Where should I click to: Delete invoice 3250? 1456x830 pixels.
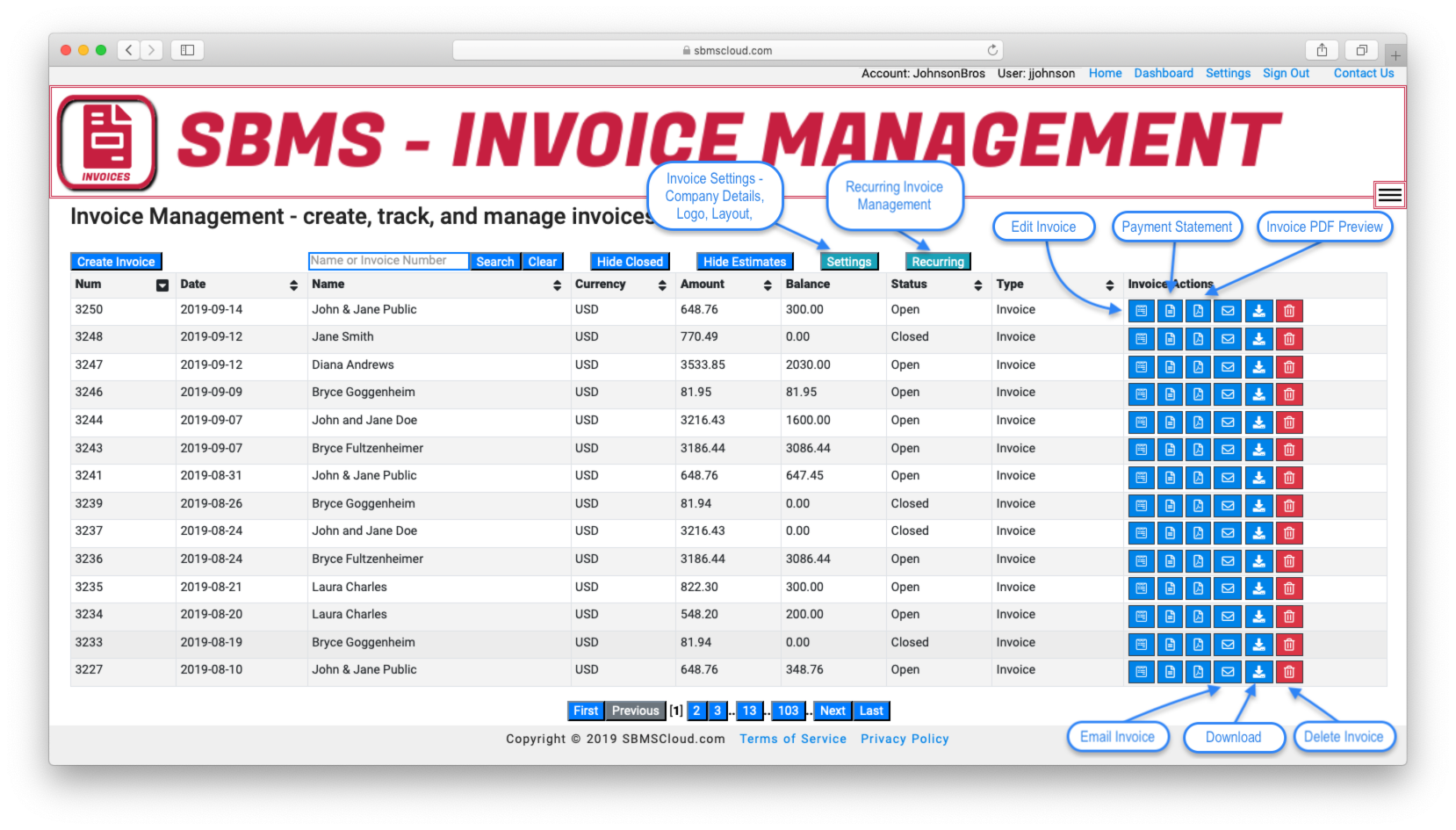(1289, 311)
